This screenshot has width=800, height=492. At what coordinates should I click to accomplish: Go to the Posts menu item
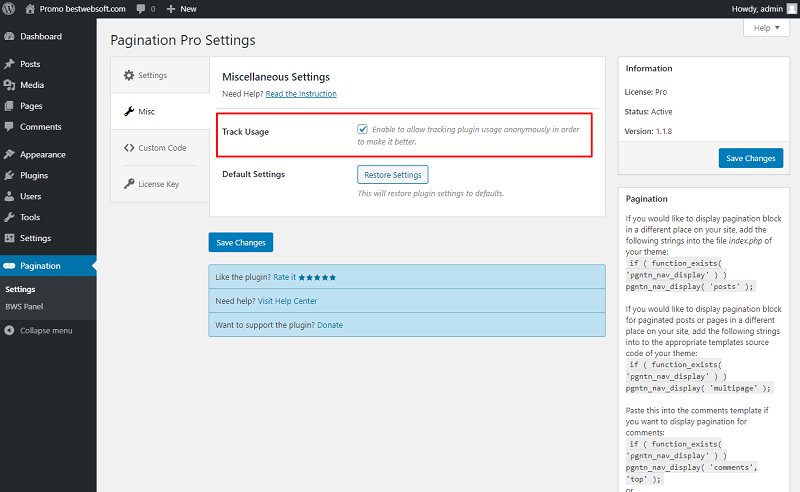pos(48,64)
